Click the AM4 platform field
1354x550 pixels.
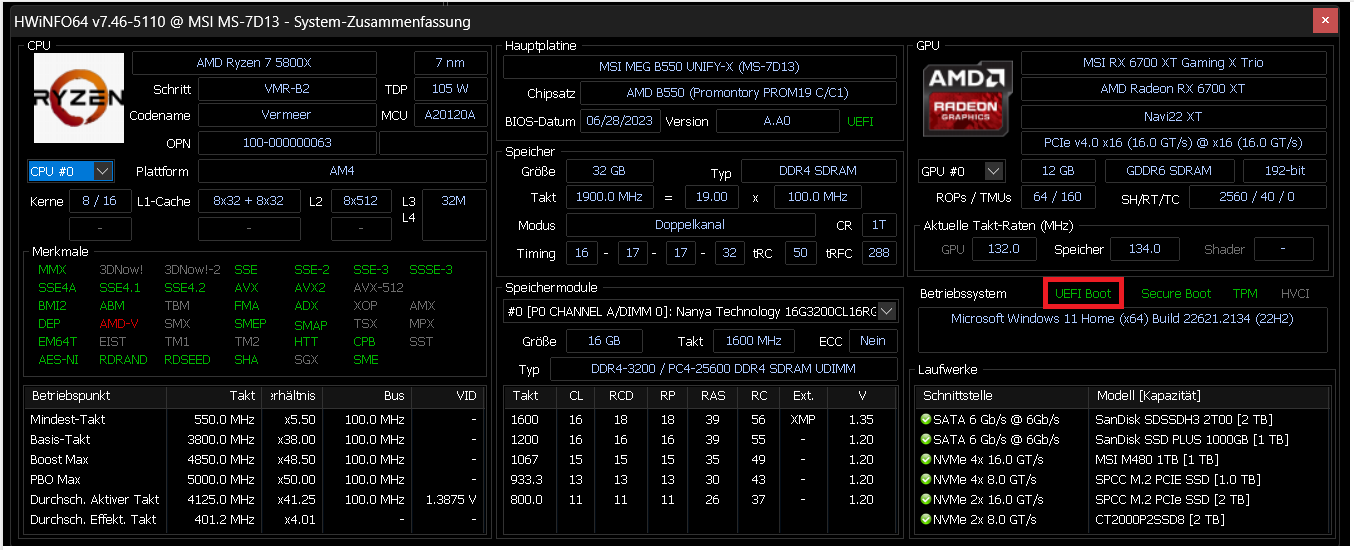tap(341, 171)
